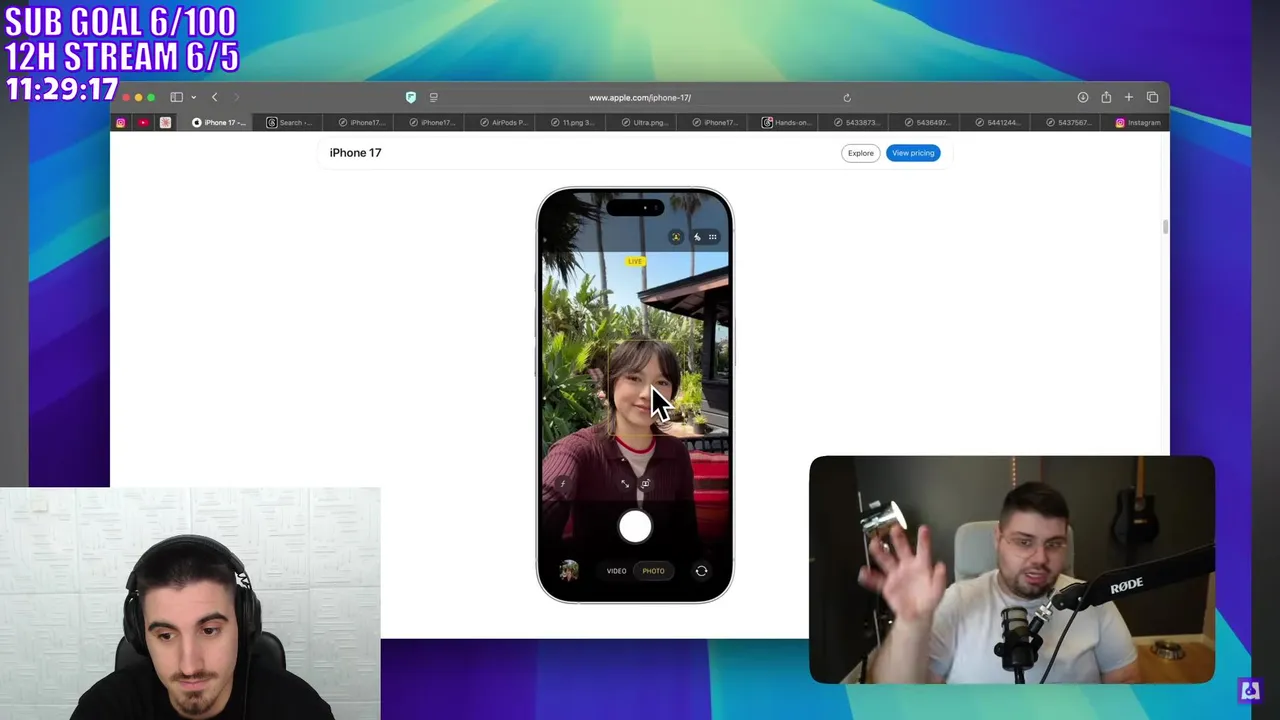Tap the rotate orientation icon in viewfinder
This screenshot has height=720, width=1280.
point(645,484)
